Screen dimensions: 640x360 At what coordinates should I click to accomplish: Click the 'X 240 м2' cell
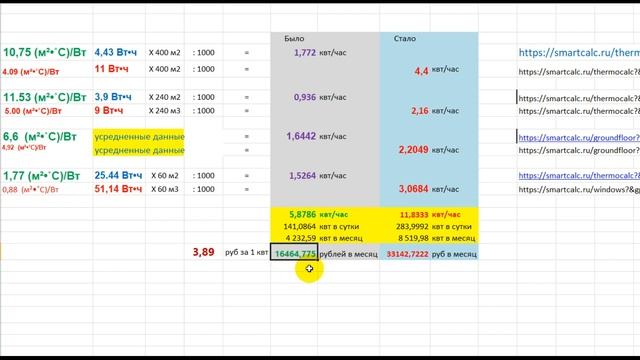click(x=164, y=97)
